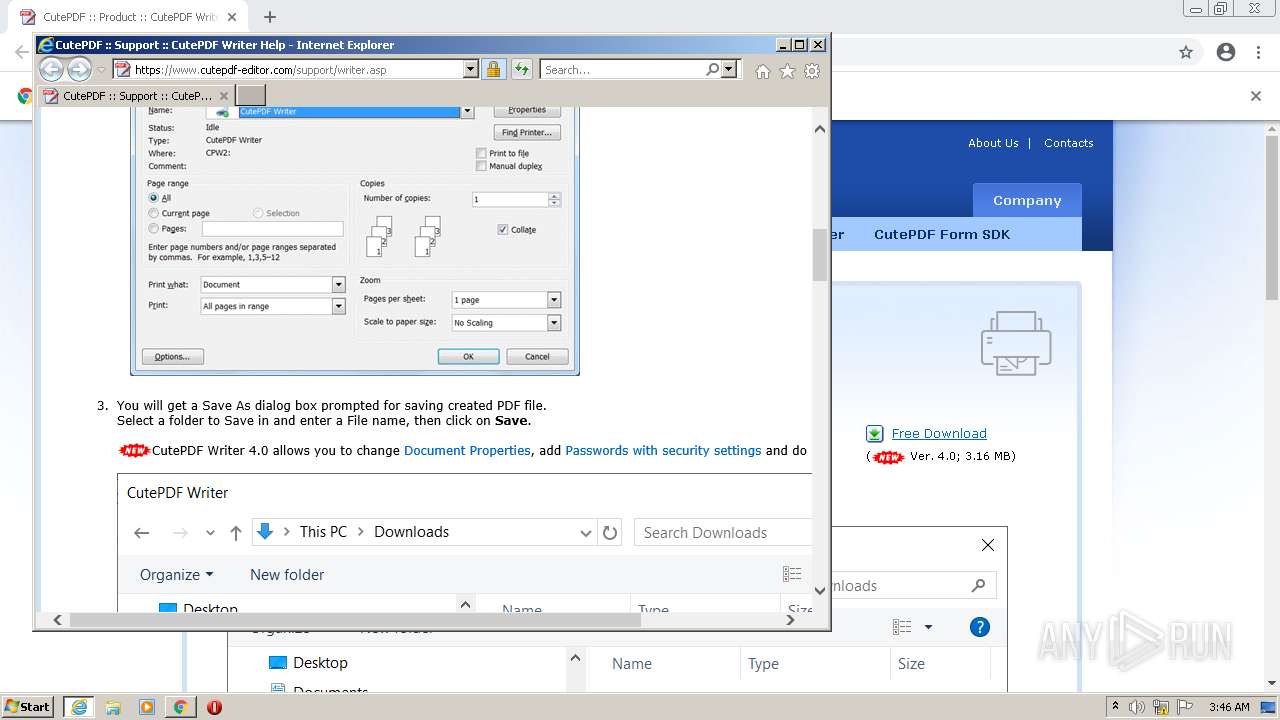The width and height of the screenshot is (1280, 720).
Task: Open the Pages per sheet dropdown
Action: [x=554, y=300]
